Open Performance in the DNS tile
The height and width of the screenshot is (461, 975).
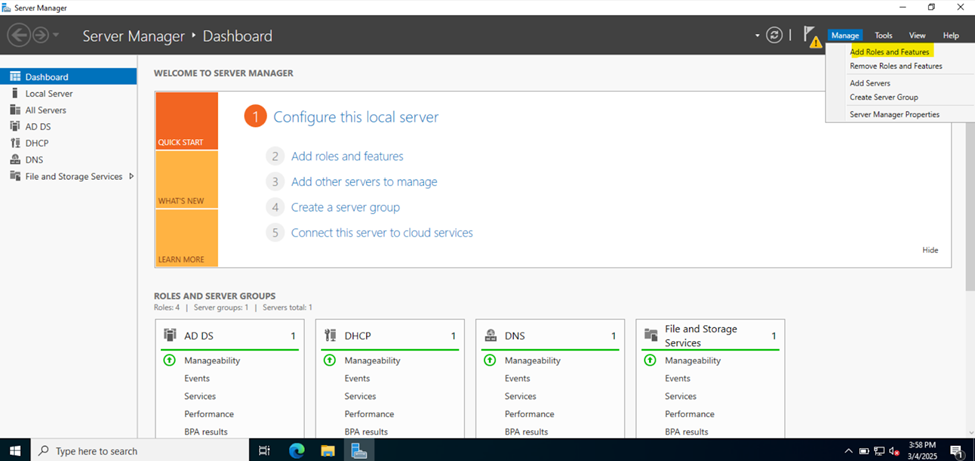pos(529,414)
